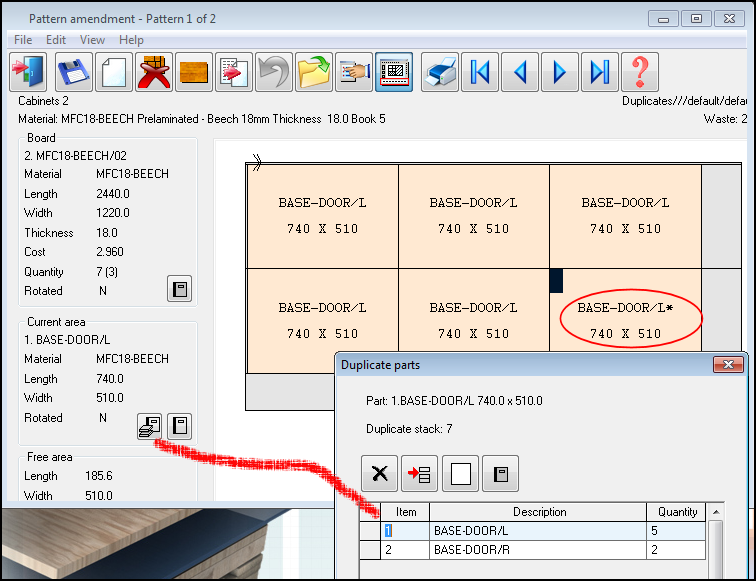Screen dimensions: 756x581
Task: Select the black marker square in pattern
Action: click(x=556, y=281)
